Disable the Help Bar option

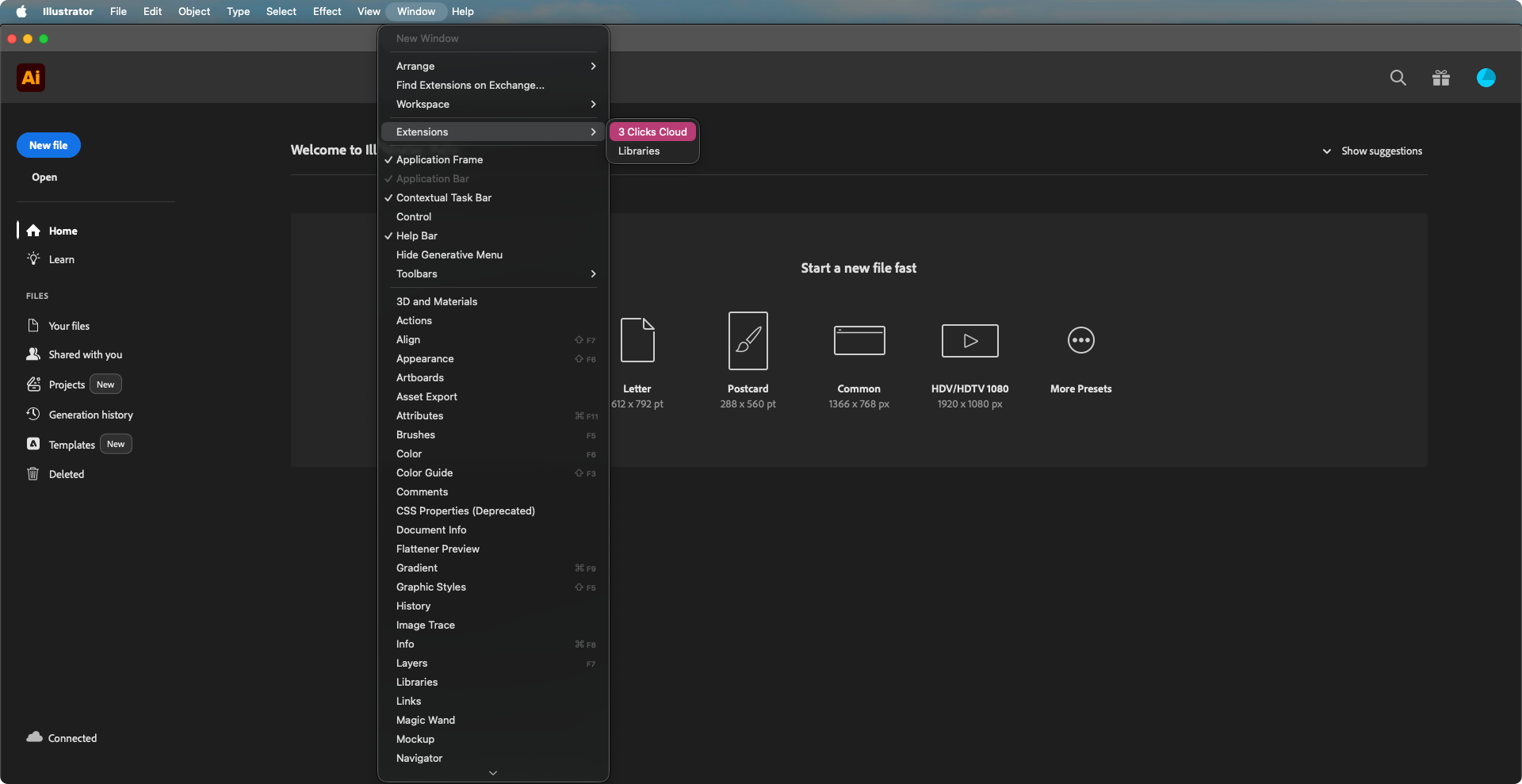tap(417, 235)
